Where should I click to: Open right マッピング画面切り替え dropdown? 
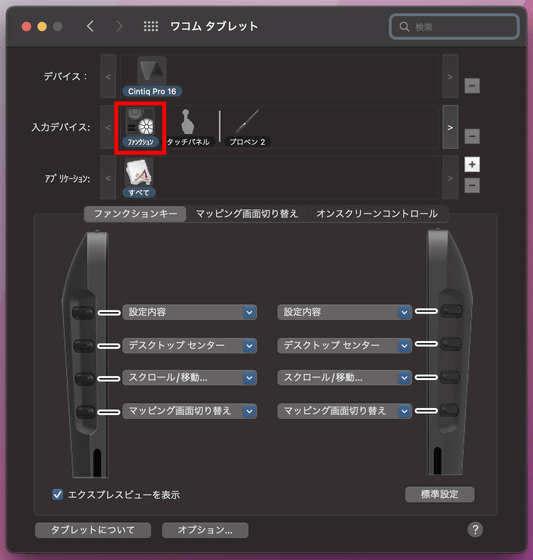[344, 411]
